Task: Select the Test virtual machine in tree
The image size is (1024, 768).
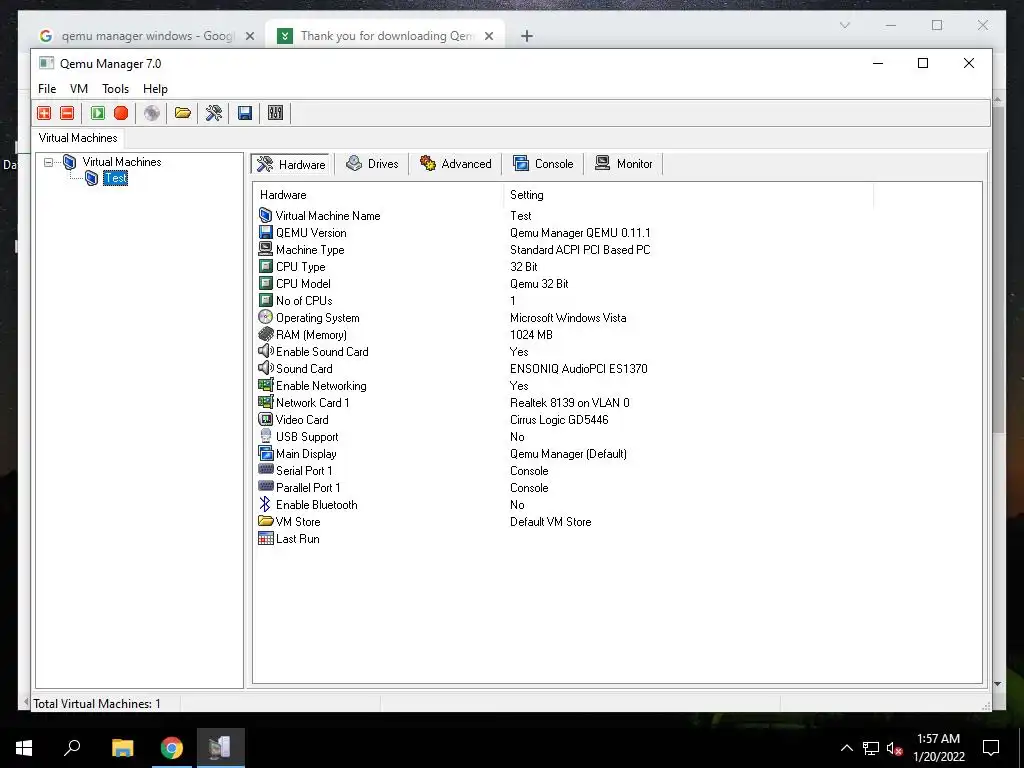Action: coord(115,178)
